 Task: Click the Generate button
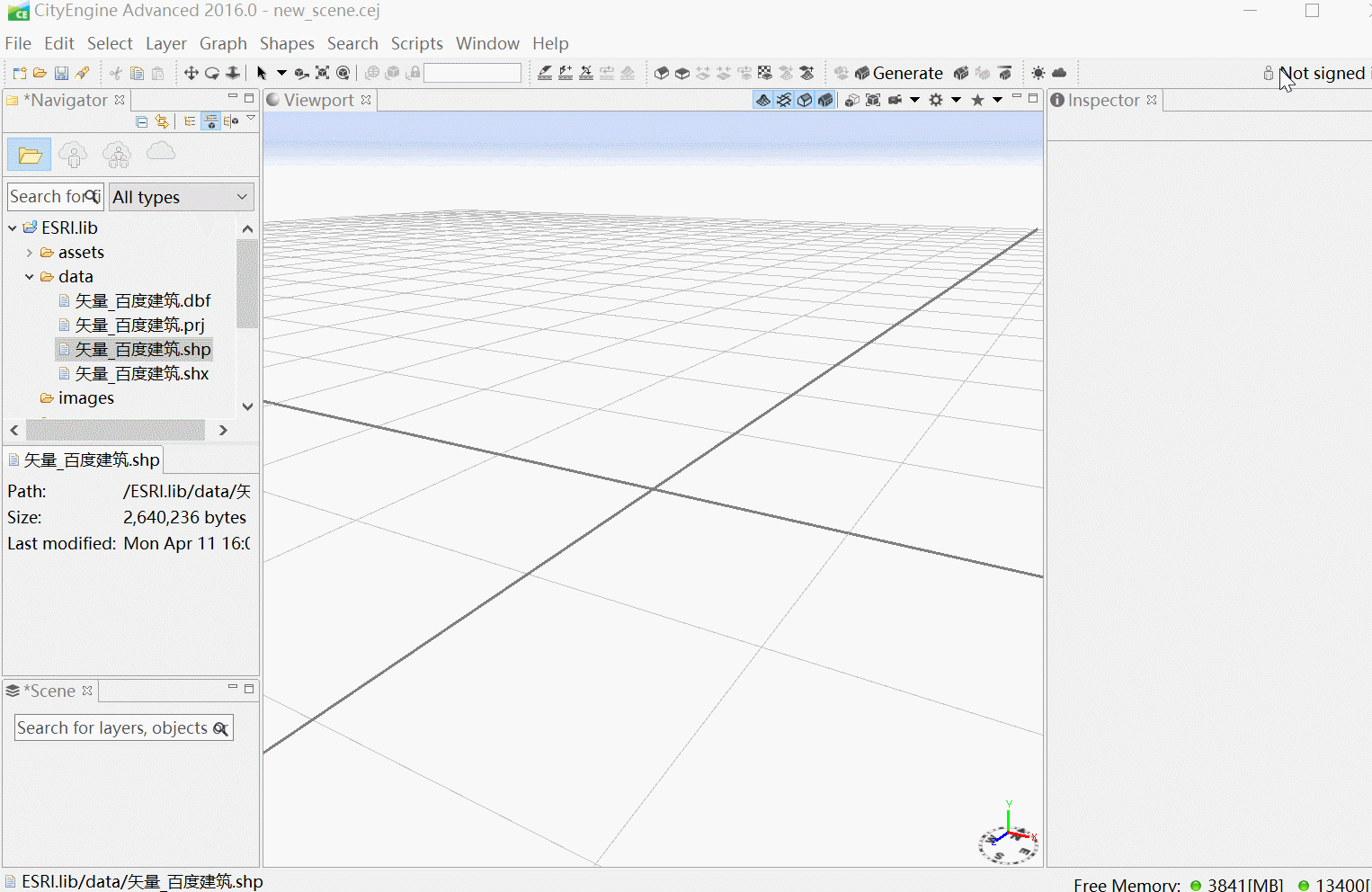(x=907, y=73)
